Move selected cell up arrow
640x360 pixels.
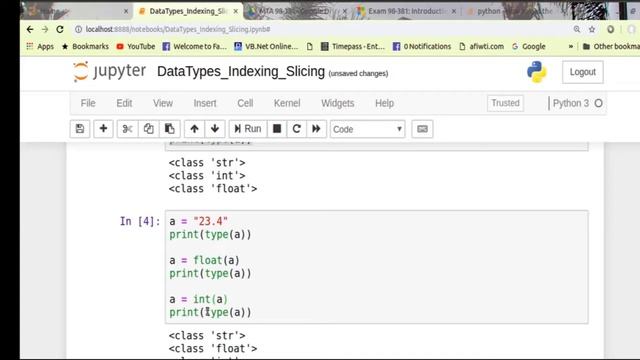pos(194,129)
